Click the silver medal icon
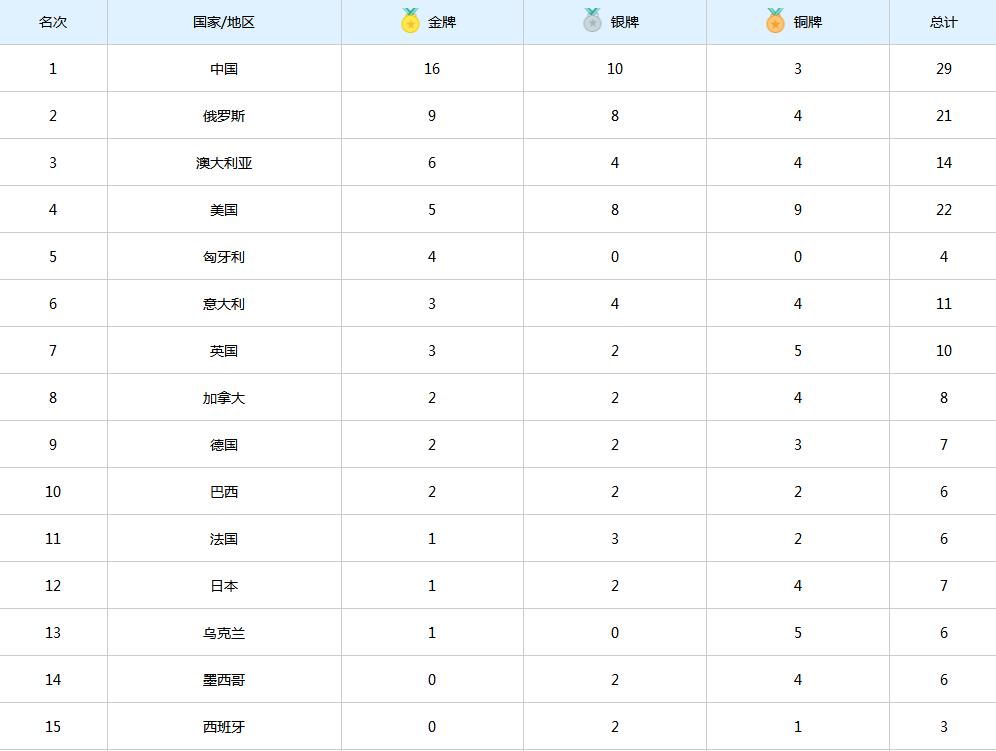The width and height of the screenshot is (996, 751). tap(593, 21)
